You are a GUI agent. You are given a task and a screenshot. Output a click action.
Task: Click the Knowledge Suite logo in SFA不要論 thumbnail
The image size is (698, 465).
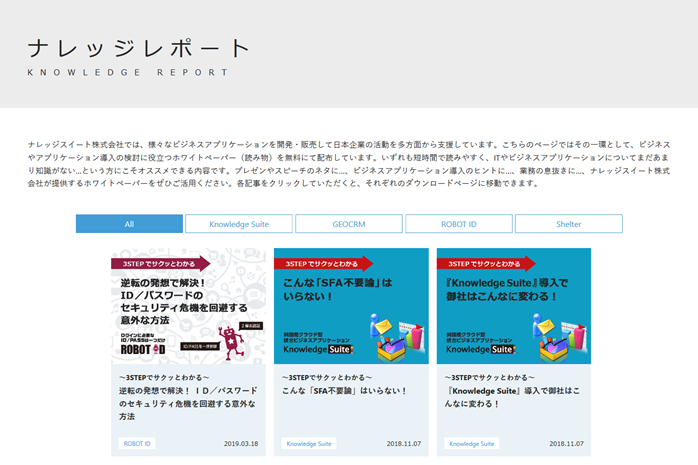pyautogui.click(x=318, y=349)
